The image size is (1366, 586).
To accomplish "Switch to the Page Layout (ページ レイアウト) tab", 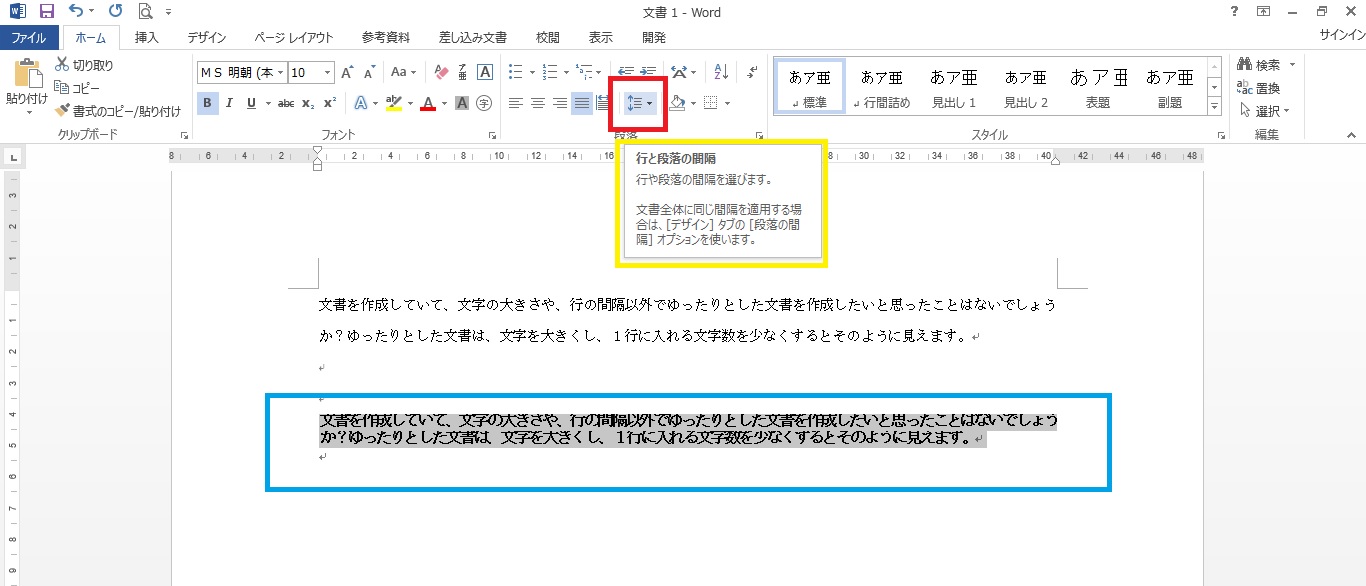I will pos(294,38).
